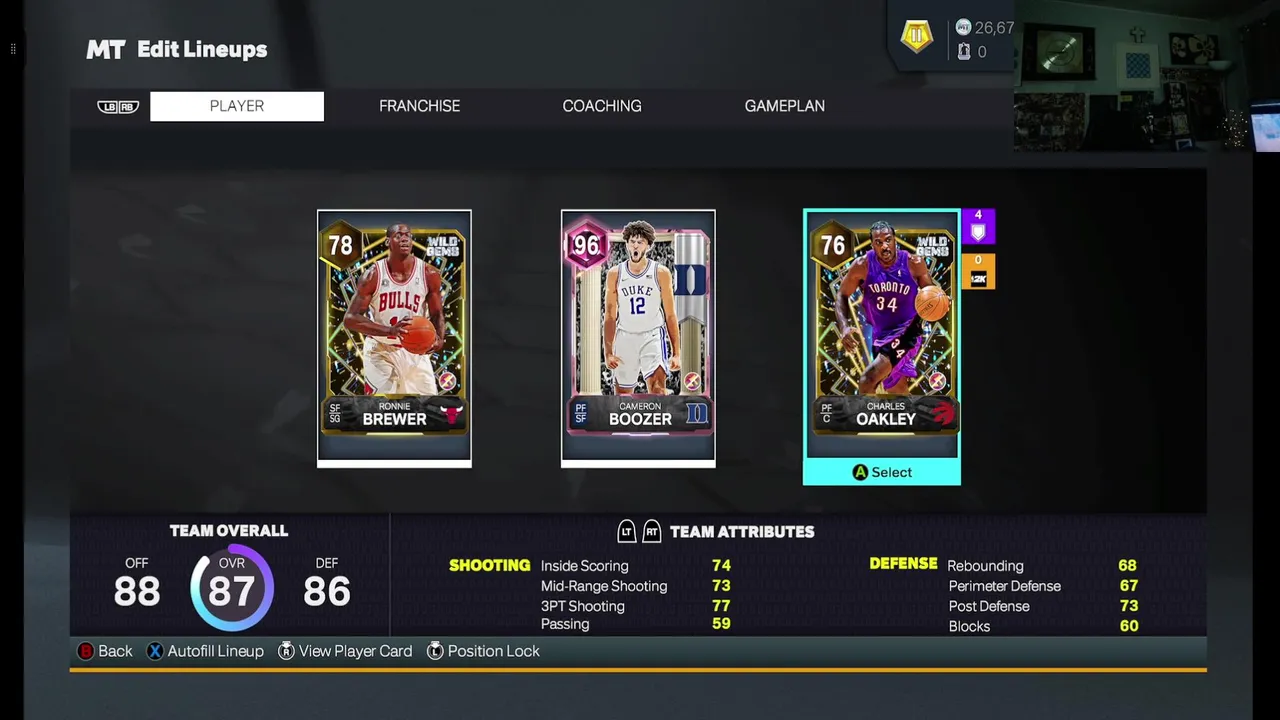Viewport: 1280px width, 720px height.
Task: Click the Bulls logo on Brewer card
Action: click(452, 413)
